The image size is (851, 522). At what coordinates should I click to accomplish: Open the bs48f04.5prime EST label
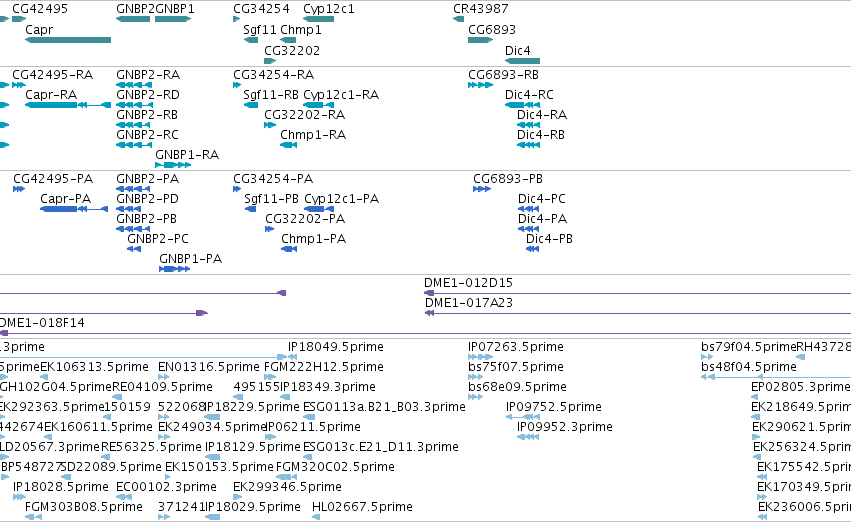(x=749, y=367)
